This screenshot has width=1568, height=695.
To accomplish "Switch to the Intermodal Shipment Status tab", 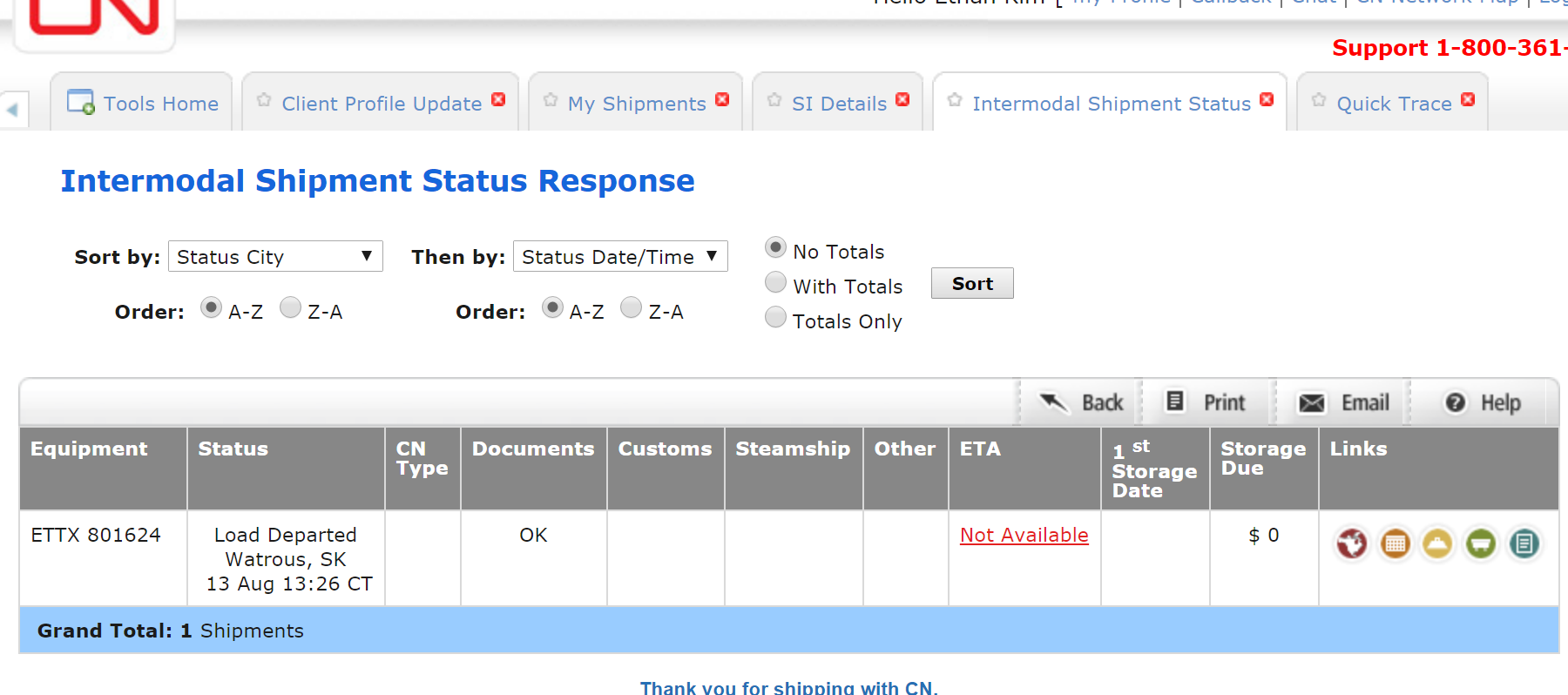I will coord(1112,104).
